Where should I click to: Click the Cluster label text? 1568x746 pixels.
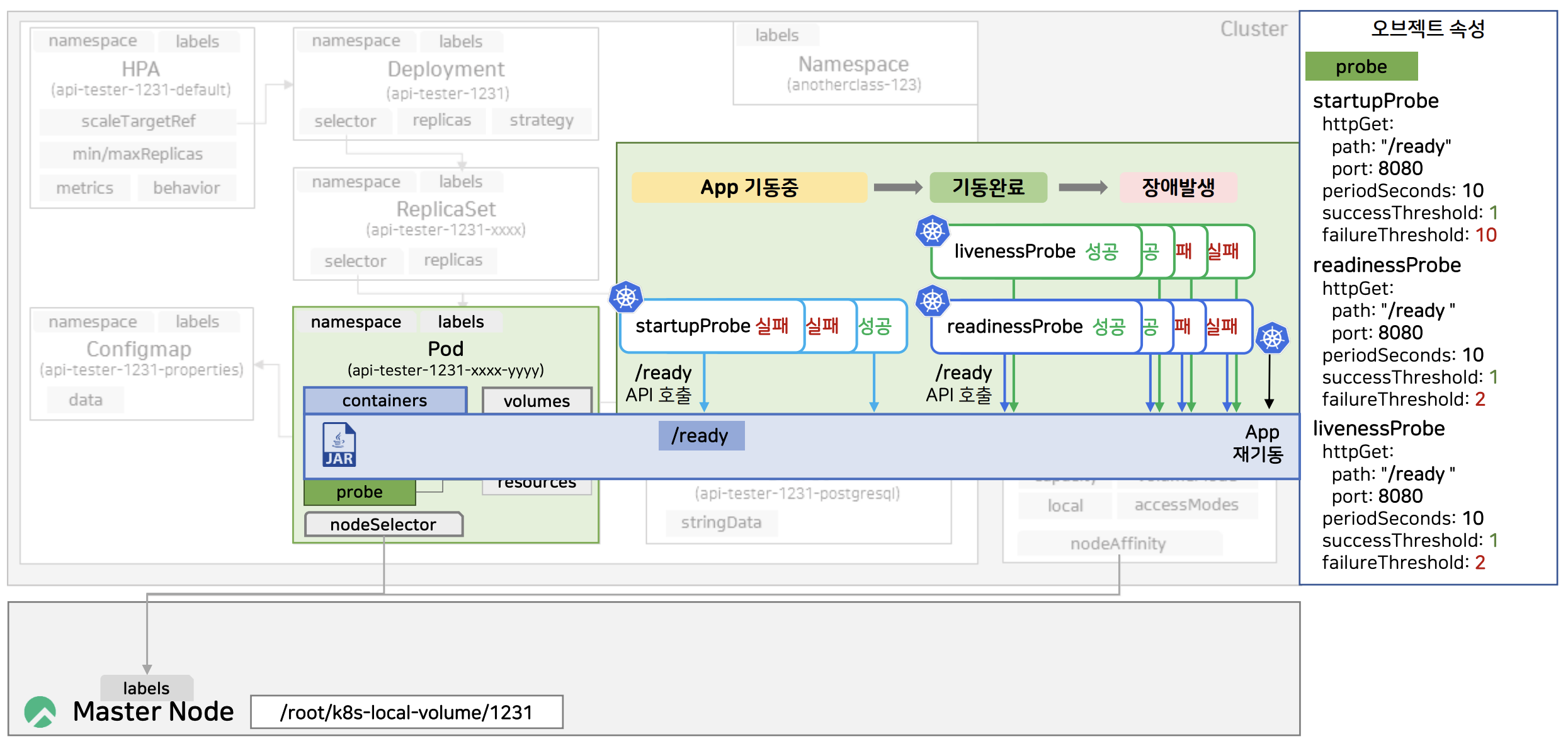[x=1254, y=29]
